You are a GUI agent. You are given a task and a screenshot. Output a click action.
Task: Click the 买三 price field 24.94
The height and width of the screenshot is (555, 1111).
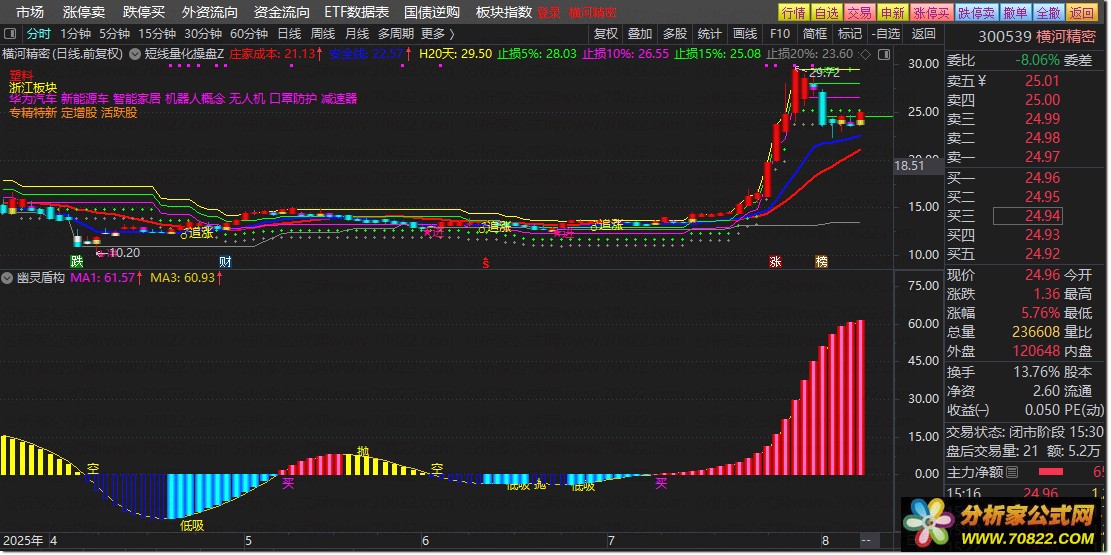[x=1027, y=216]
